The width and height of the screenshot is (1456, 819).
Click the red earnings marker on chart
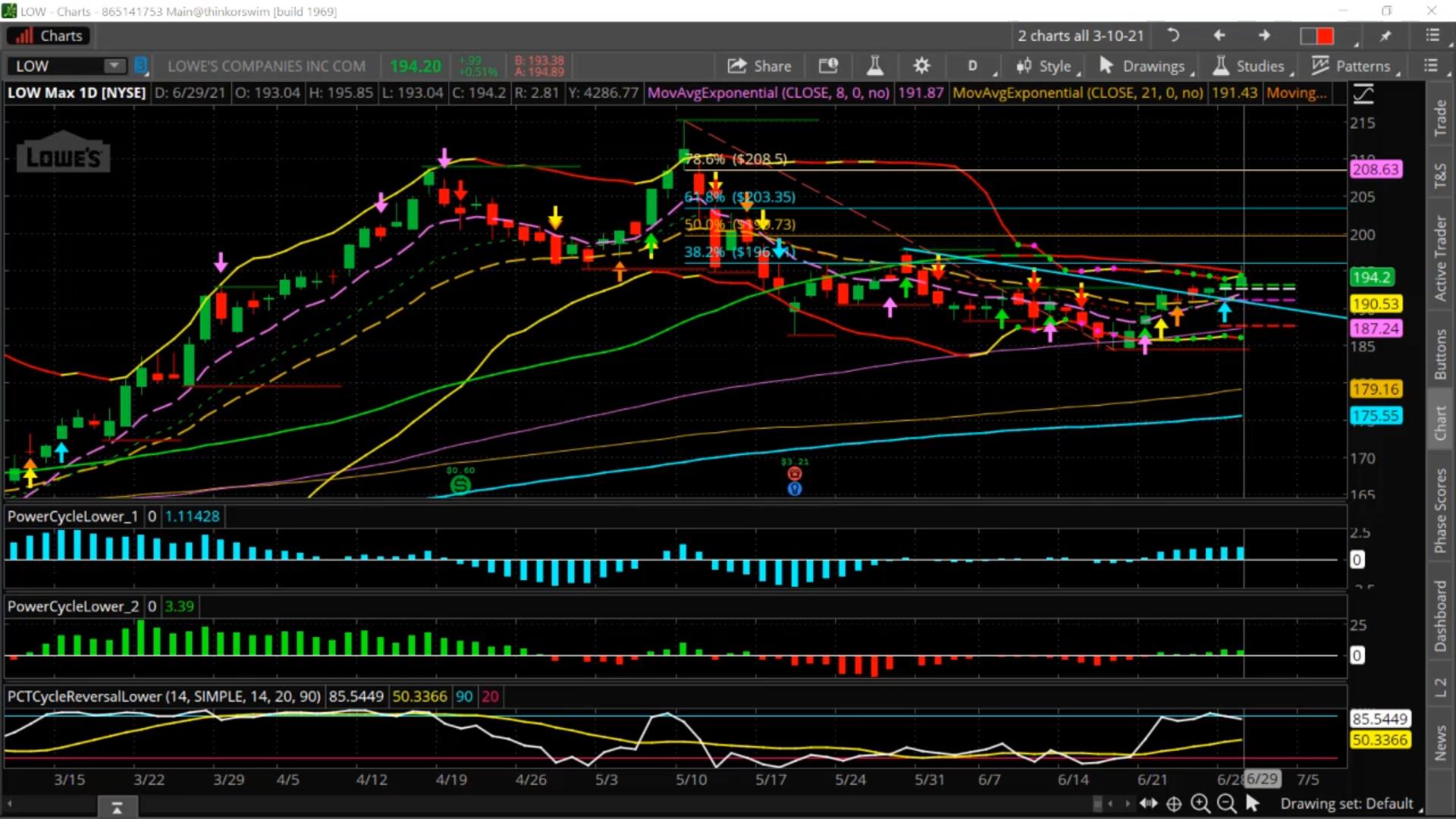coord(795,473)
